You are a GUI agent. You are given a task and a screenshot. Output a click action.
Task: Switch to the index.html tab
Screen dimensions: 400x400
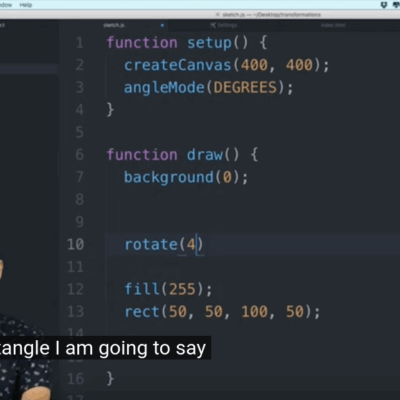333,25
